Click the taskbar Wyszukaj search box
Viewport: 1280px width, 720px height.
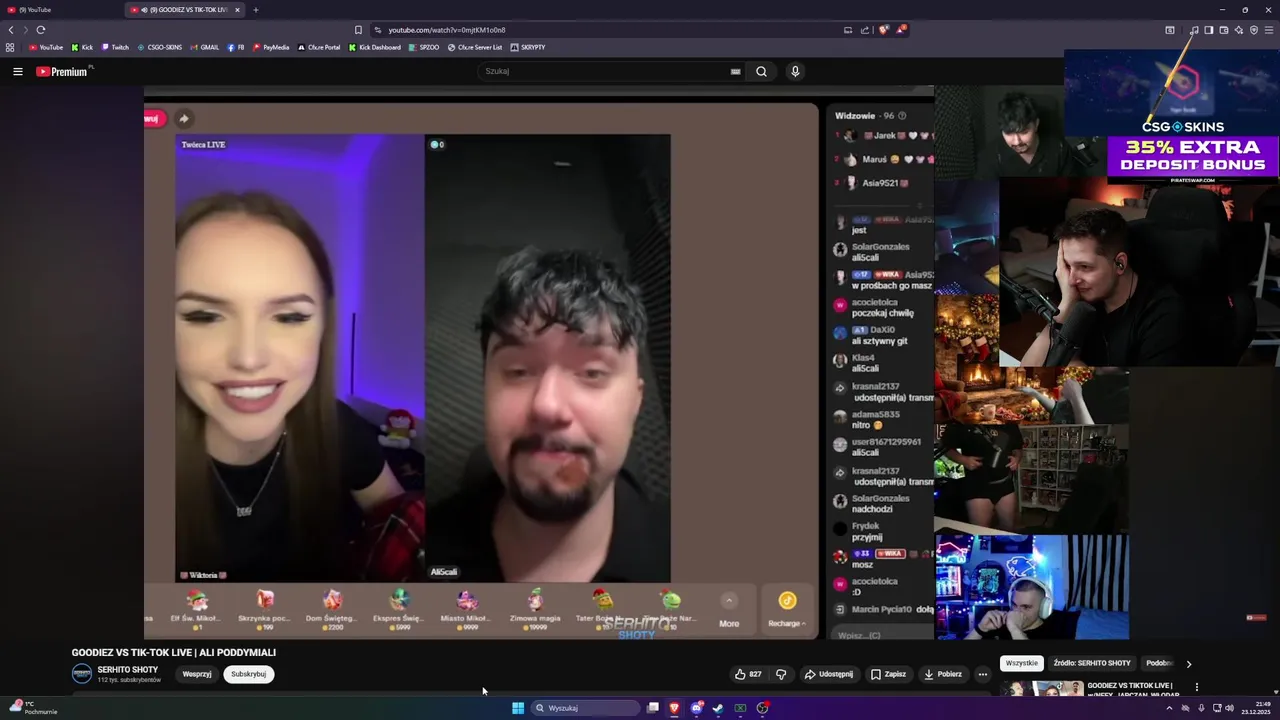[x=585, y=708]
